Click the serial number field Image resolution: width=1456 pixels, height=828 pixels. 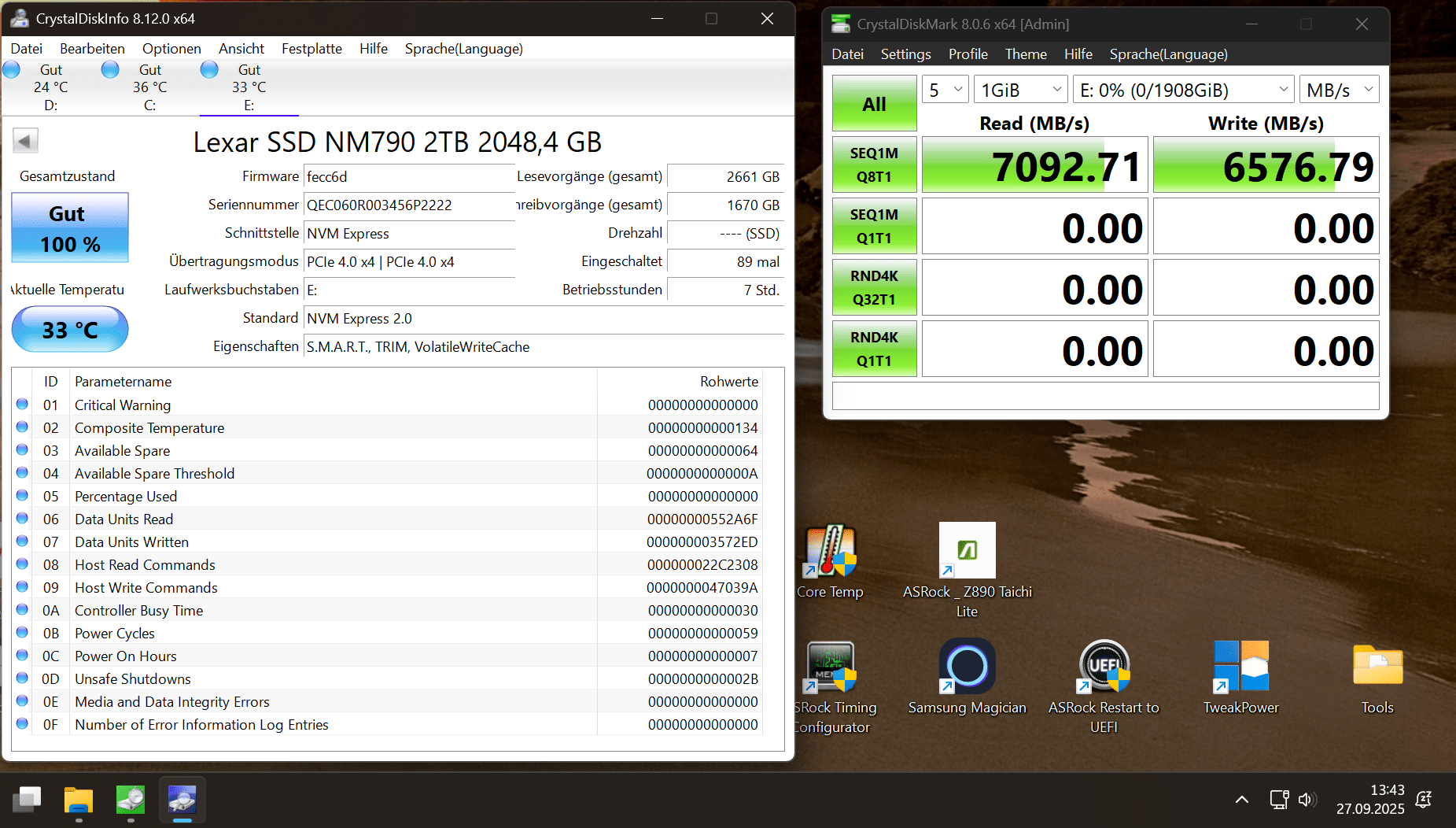tap(409, 205)
